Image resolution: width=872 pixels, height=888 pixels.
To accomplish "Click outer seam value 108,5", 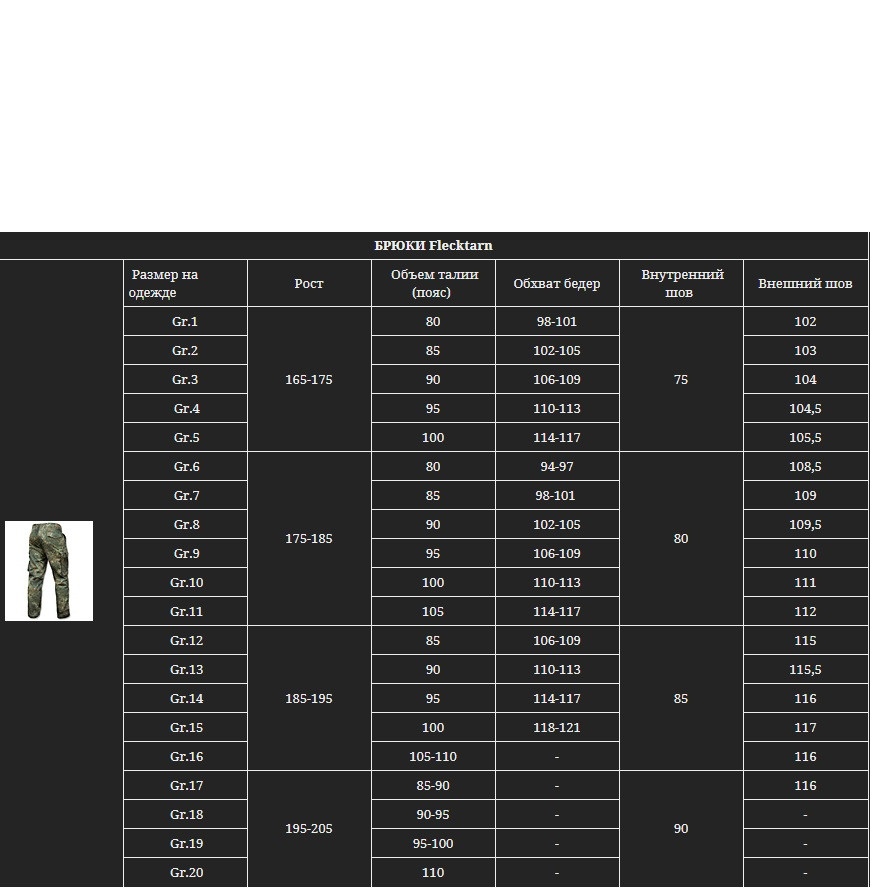I will coord(805,466).
